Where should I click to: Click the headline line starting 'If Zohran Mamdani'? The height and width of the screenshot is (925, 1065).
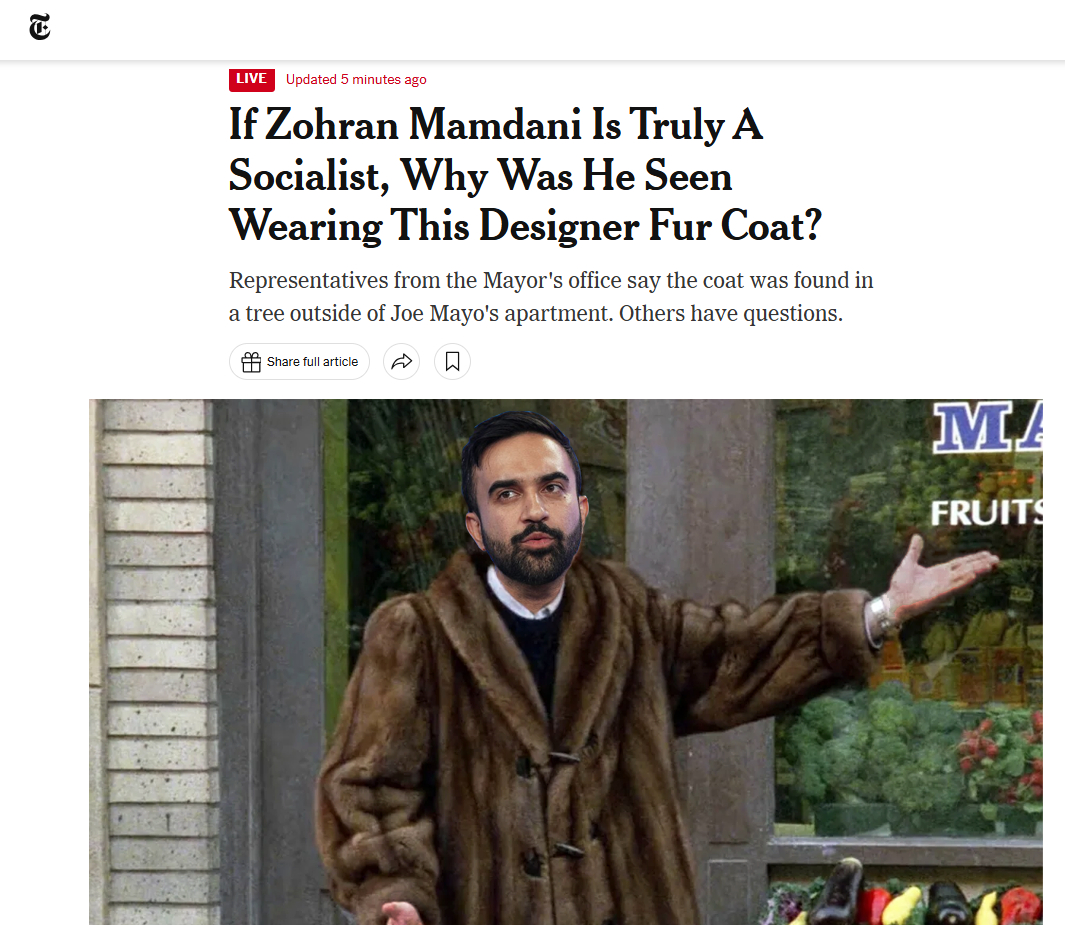click(x=496, y=125)
